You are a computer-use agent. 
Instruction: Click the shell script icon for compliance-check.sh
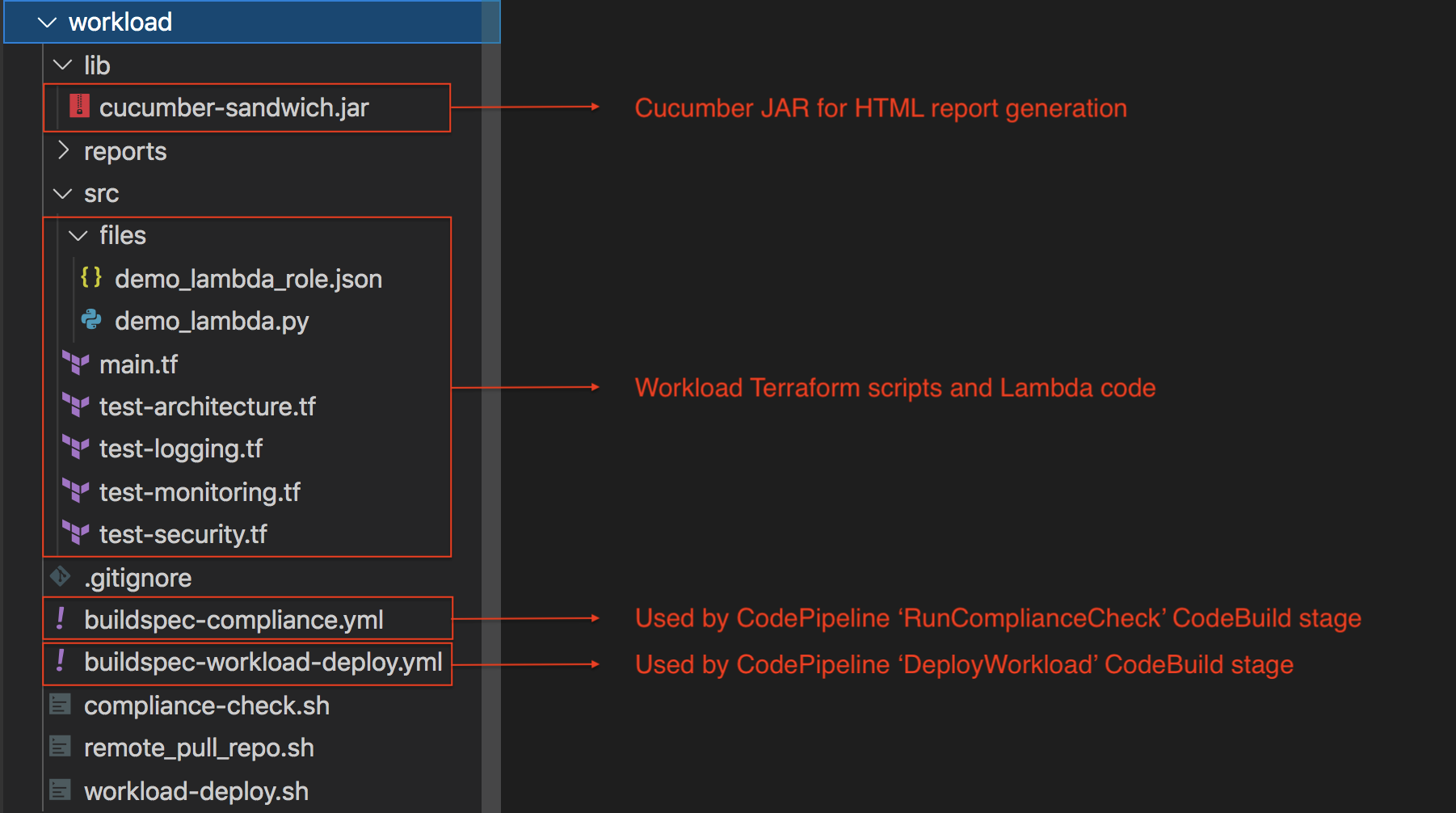[x=60, y=704]
